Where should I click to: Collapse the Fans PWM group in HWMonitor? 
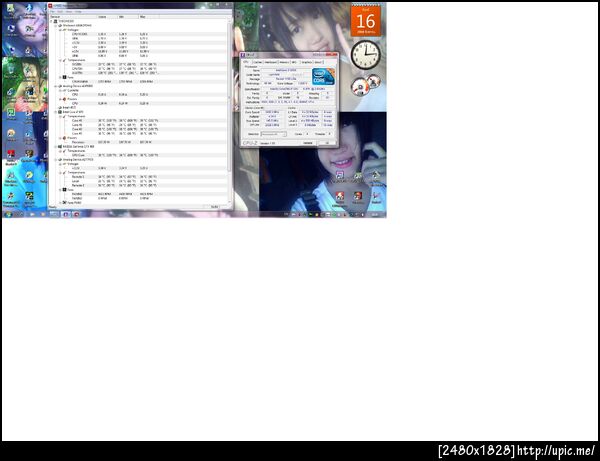60,203
